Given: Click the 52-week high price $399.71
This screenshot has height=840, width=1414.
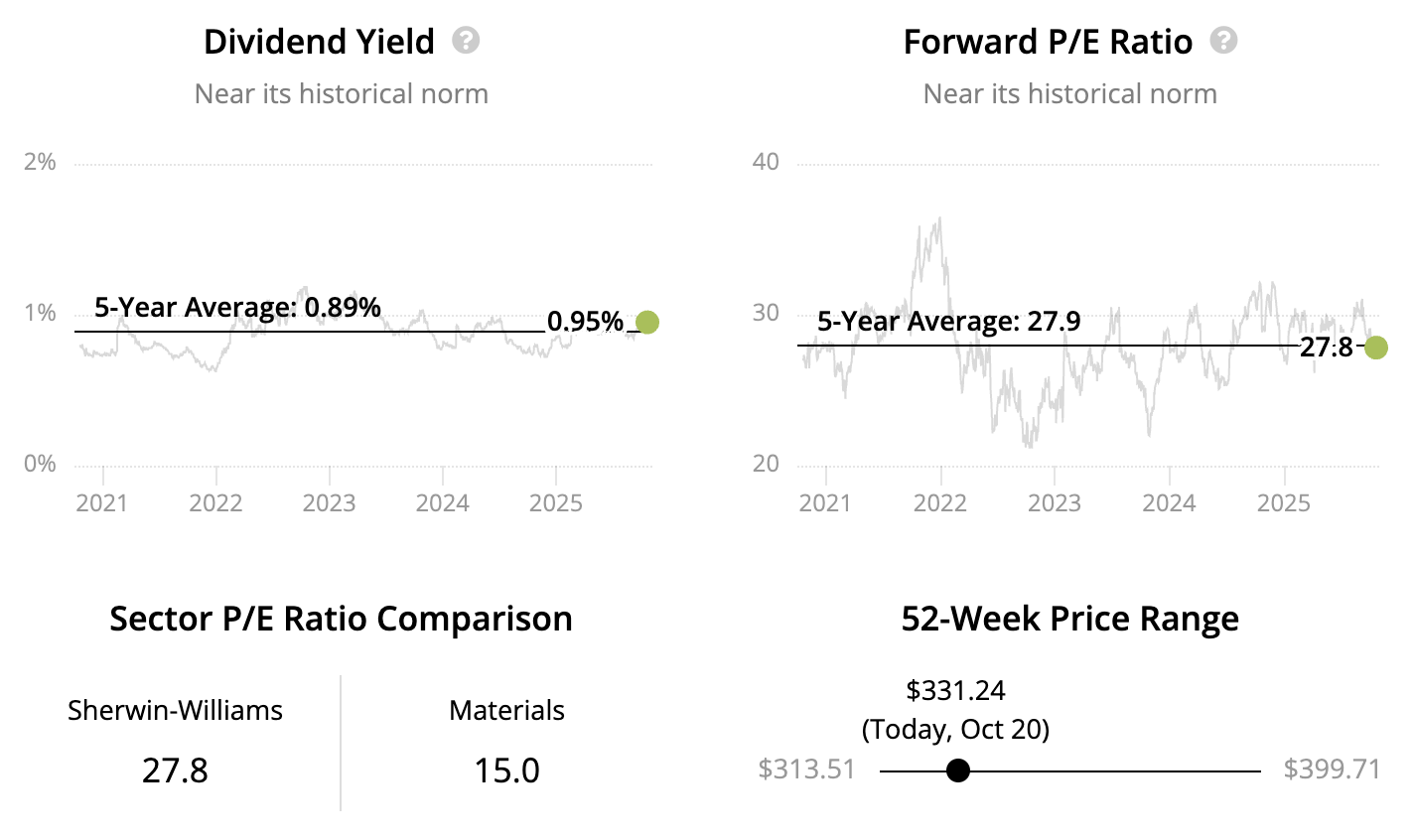Looking at the screenshot, I should [1332, 770].
